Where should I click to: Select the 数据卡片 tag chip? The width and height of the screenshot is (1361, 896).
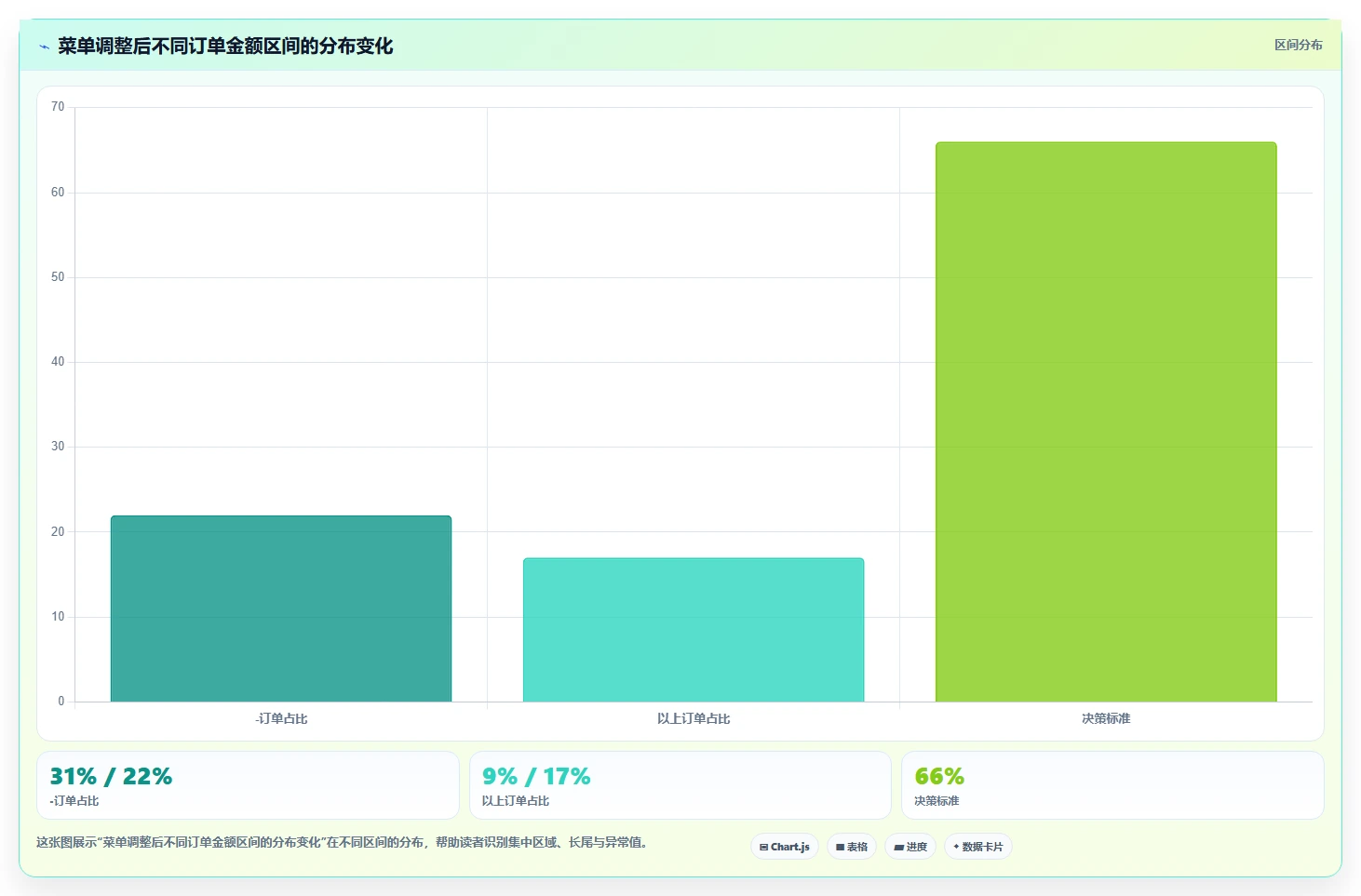(977, 847)
